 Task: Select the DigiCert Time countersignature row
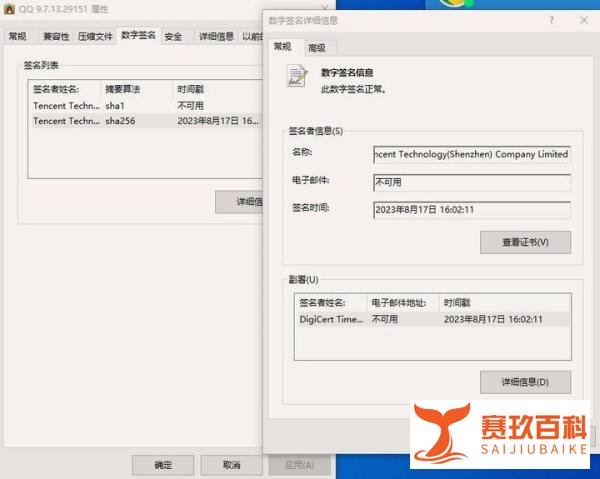point(433,319)
